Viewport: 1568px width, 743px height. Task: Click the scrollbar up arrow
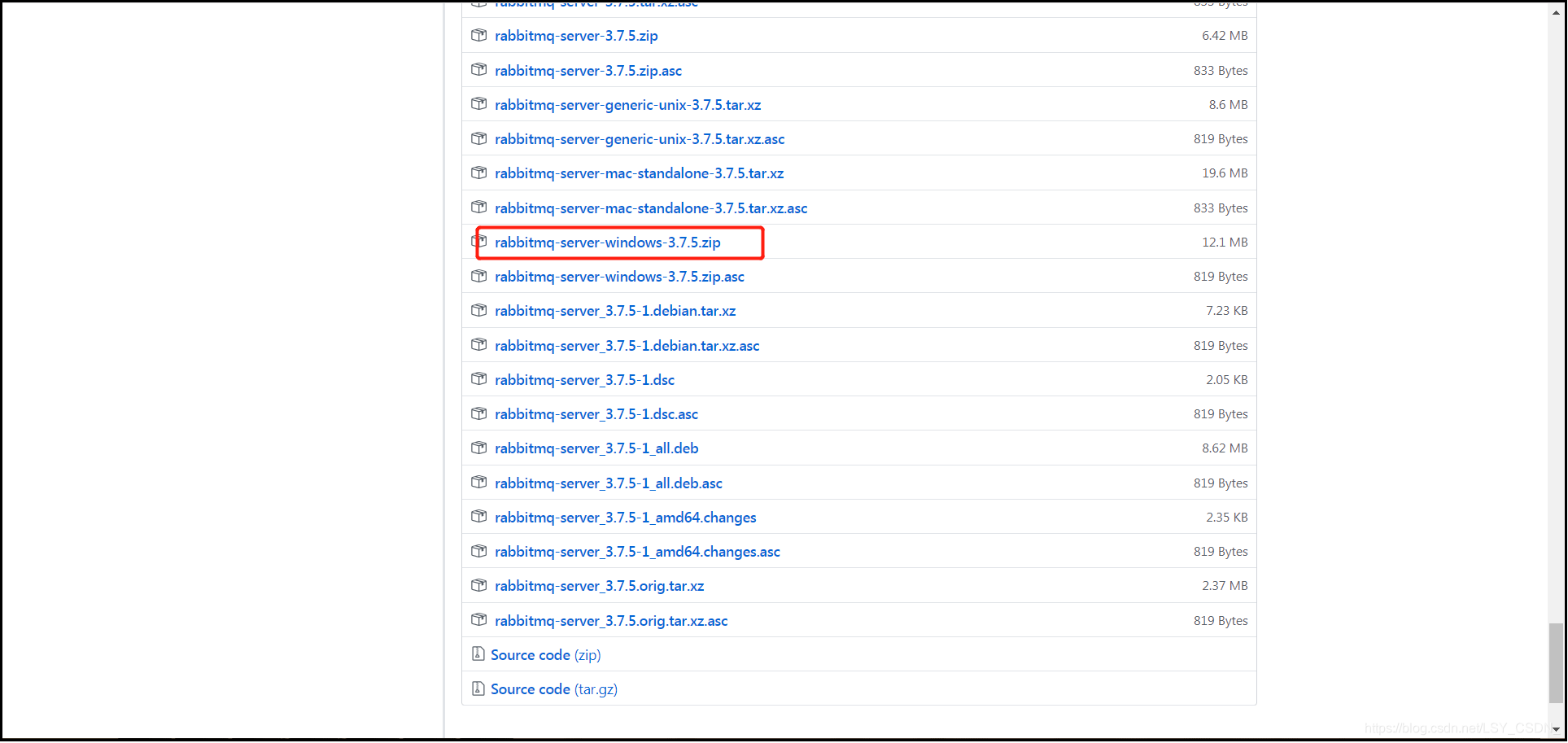[x=1556, y=13]
